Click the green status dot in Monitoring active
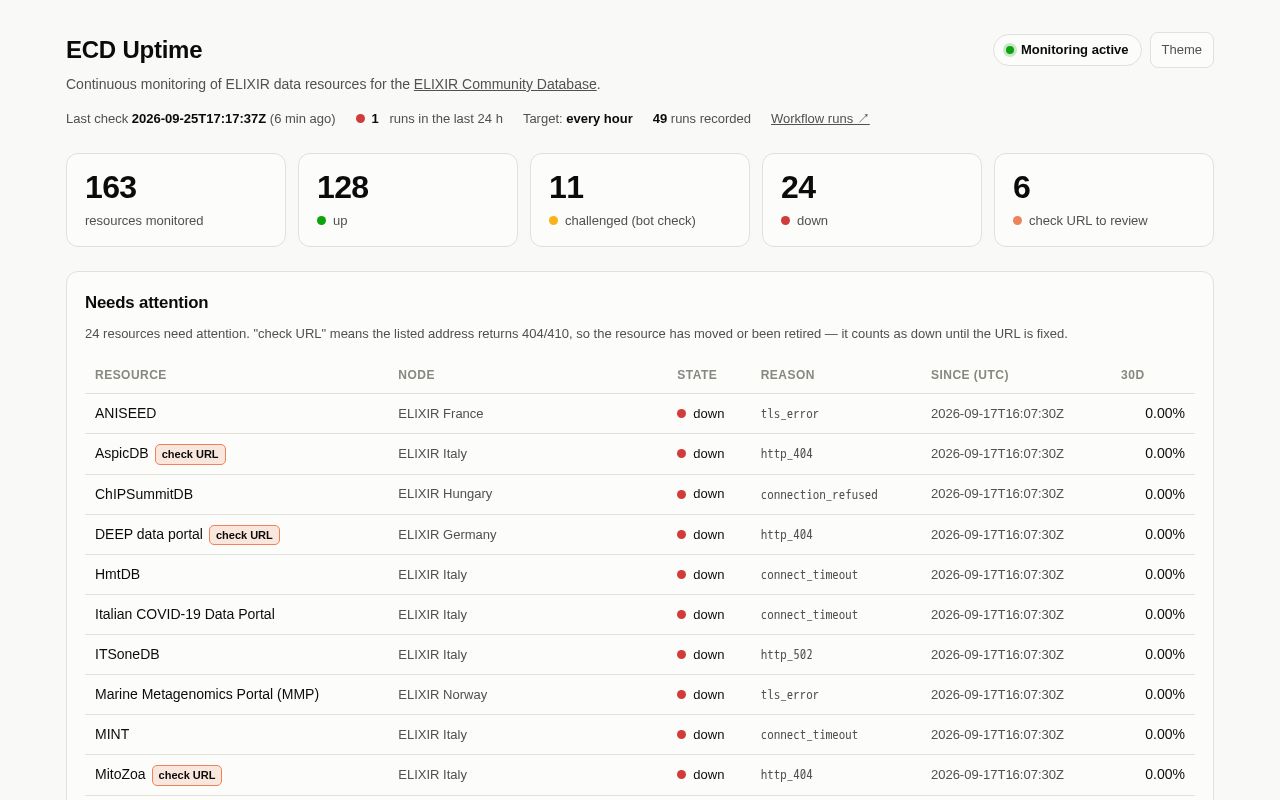 1010,50
